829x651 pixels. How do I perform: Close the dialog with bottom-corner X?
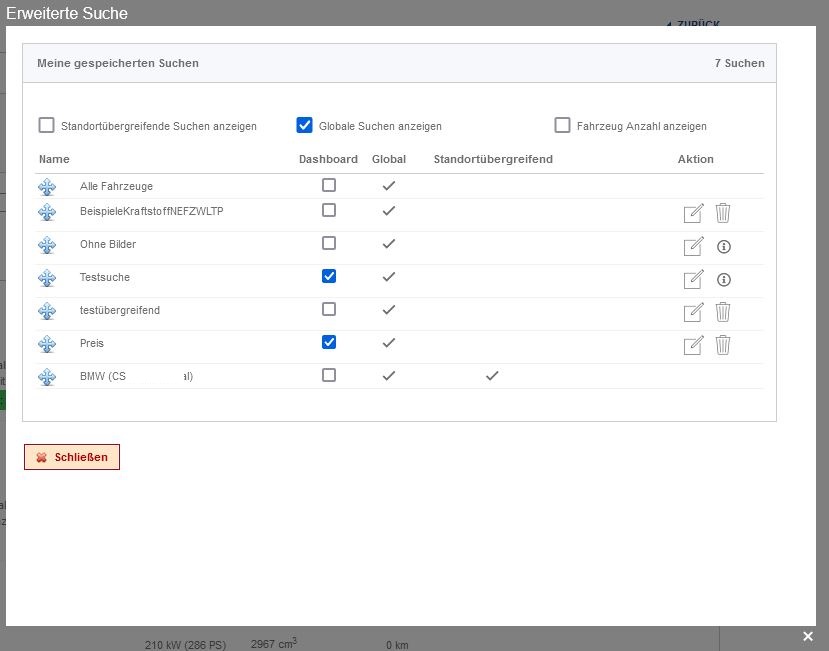[808, 636]
